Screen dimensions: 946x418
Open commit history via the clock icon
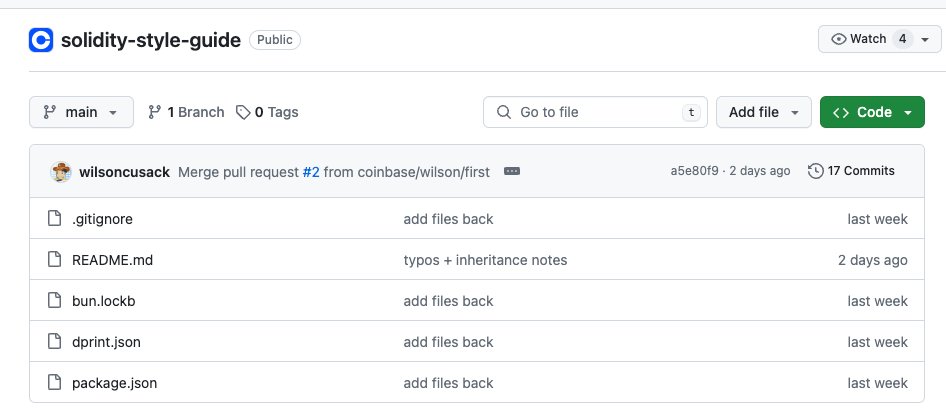[x=816, y=171]
